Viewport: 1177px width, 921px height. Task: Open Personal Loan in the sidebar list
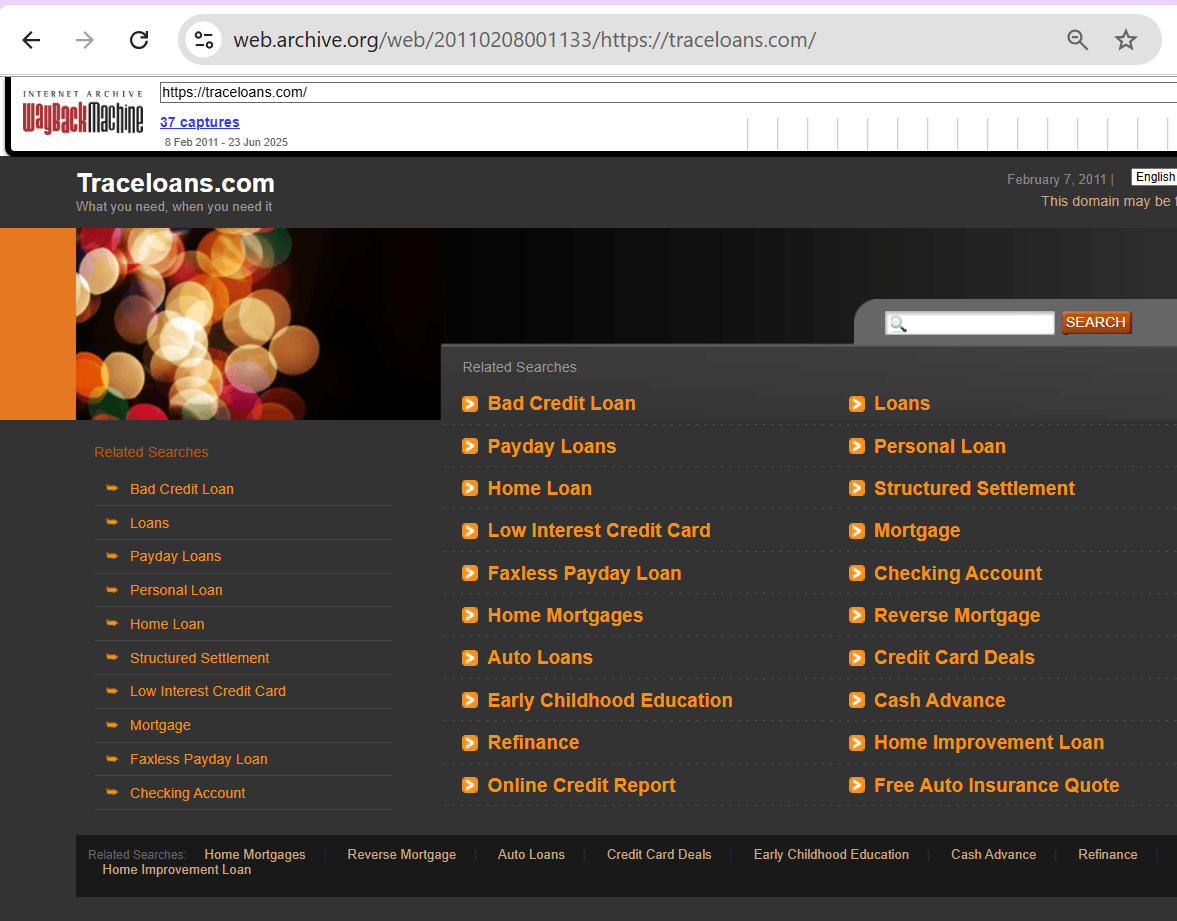(x=176, y=590)
